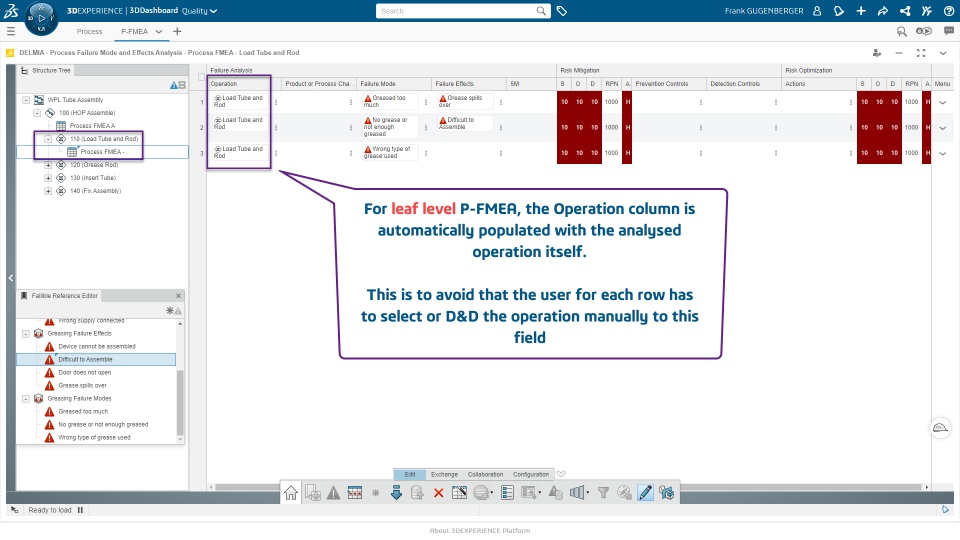Switch to the P-FMEA tab

pos(134,31)
